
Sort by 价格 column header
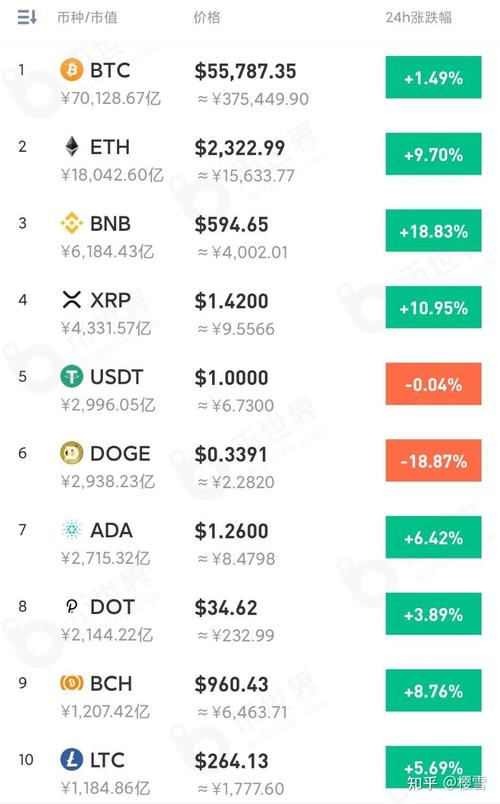point(207,17)
